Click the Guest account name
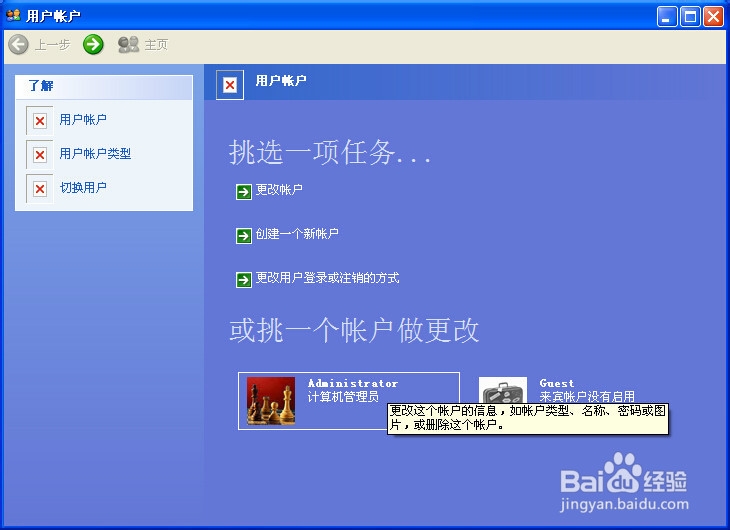Screen dimensions: 730x530 557,383
